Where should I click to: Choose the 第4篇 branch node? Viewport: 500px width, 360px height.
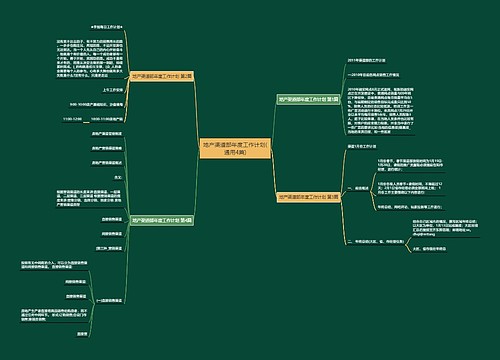point(162,220)
